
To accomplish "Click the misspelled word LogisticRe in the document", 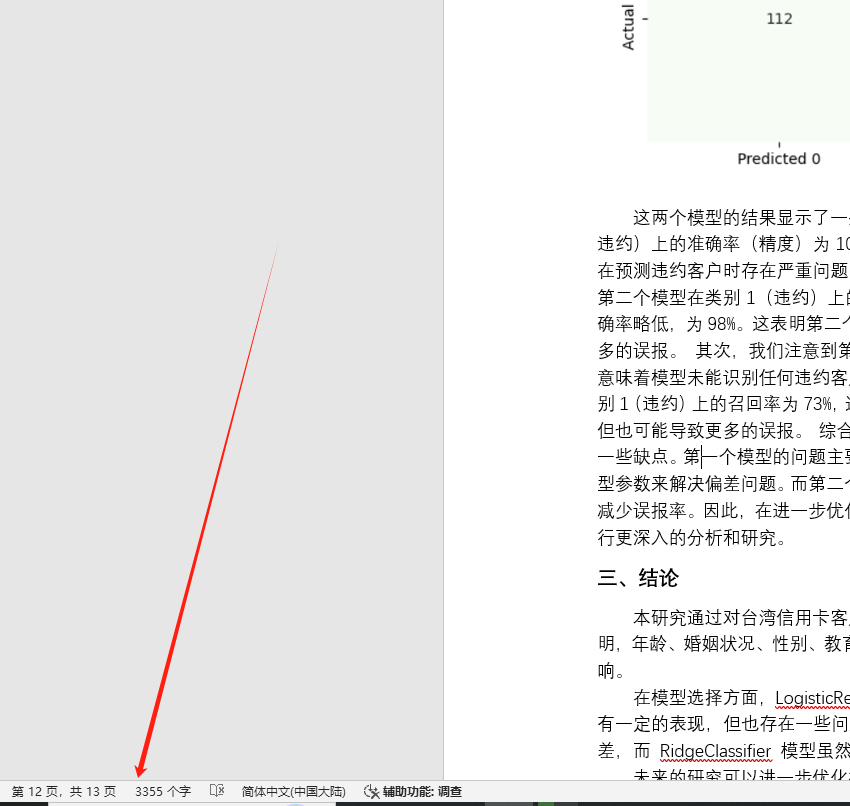I will click(x=812, y=698).
